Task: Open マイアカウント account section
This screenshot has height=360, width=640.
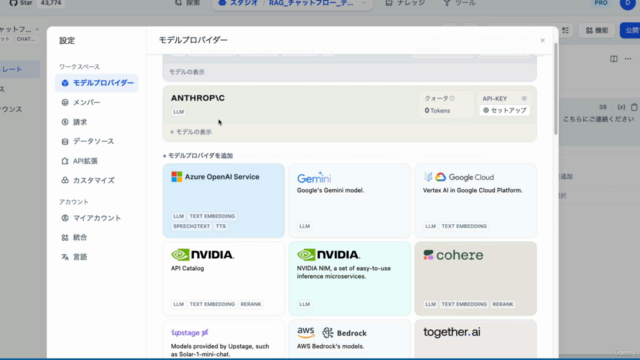Action: click(x=97, y=218)
